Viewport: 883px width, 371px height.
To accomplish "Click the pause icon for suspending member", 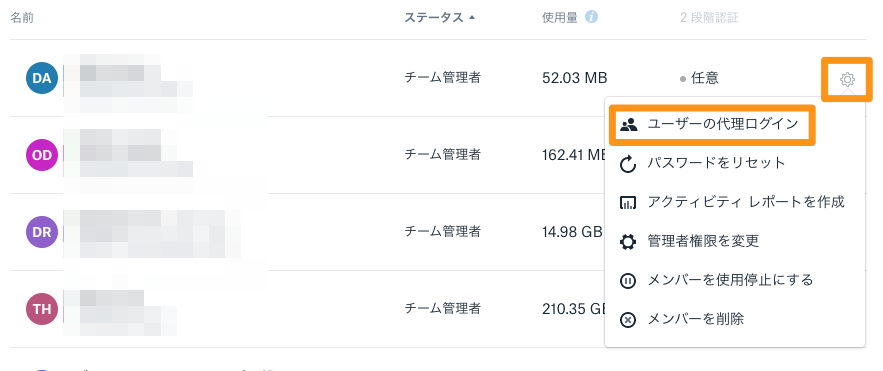I will tap(627, 280).
